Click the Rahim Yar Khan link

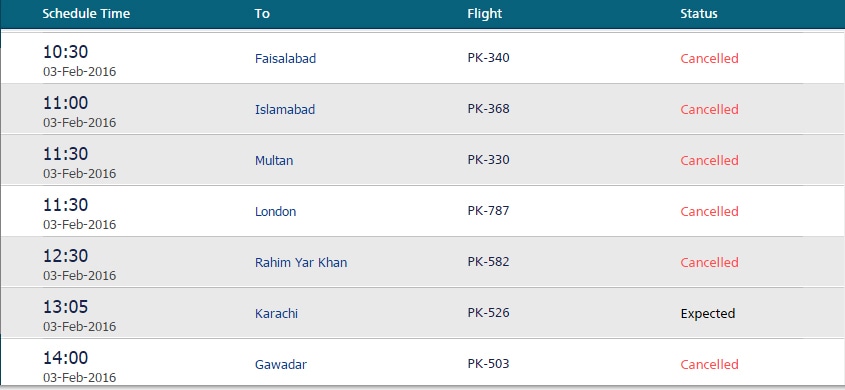(301, 262)
